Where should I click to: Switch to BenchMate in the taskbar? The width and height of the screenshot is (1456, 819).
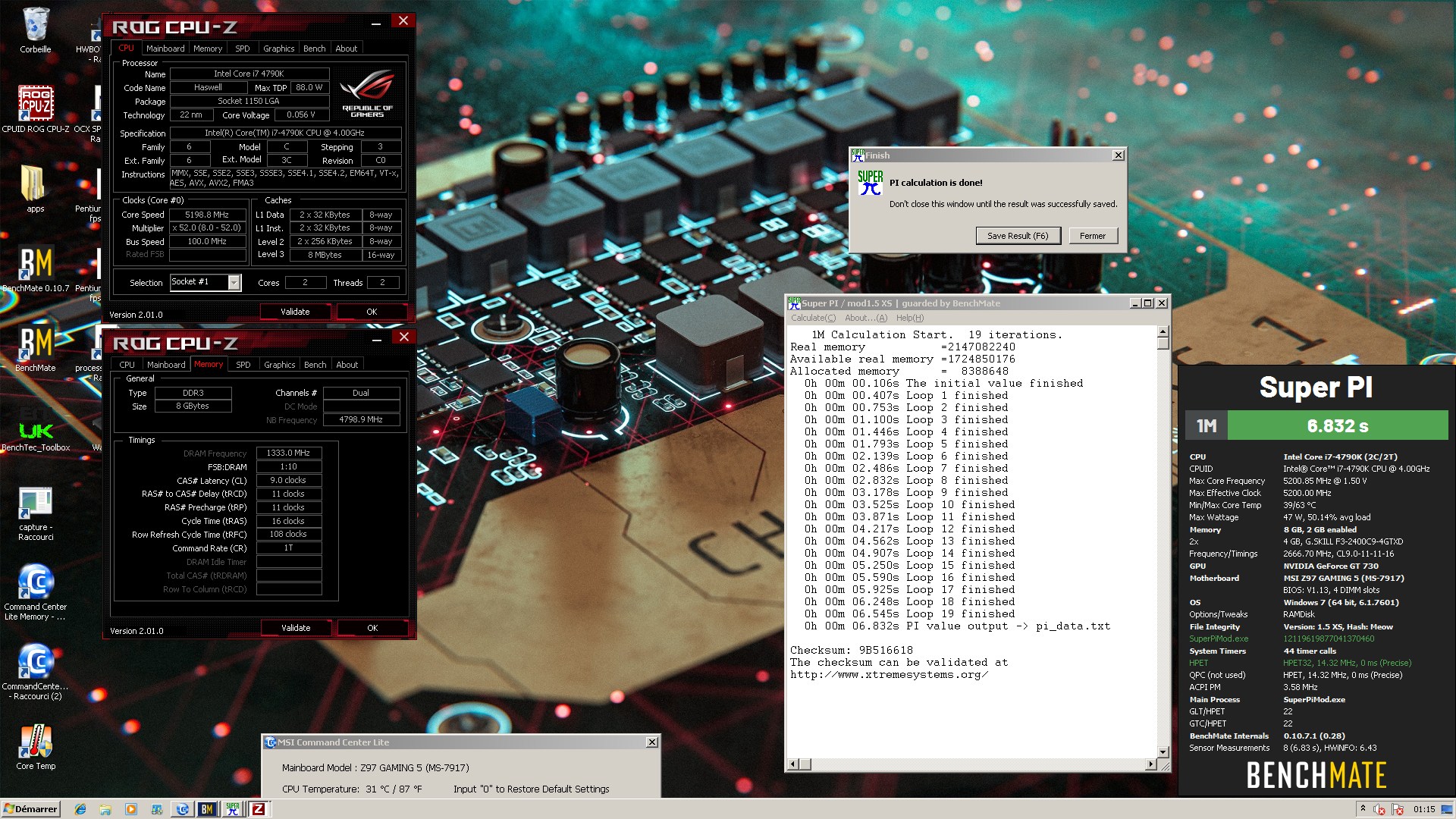click(x=207, y=809)
